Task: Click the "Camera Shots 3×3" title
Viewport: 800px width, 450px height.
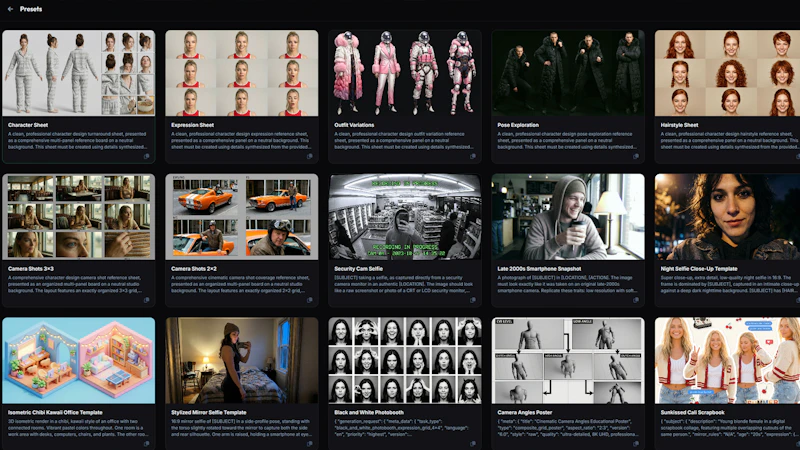Action: (31, 269)
